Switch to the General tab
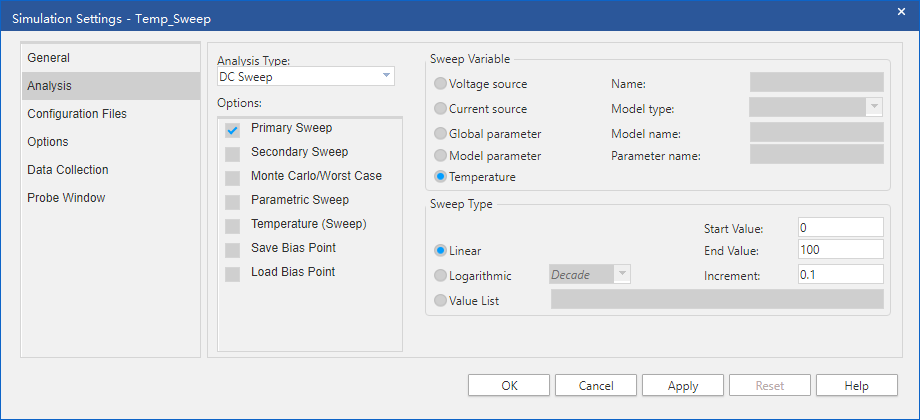 49,58
